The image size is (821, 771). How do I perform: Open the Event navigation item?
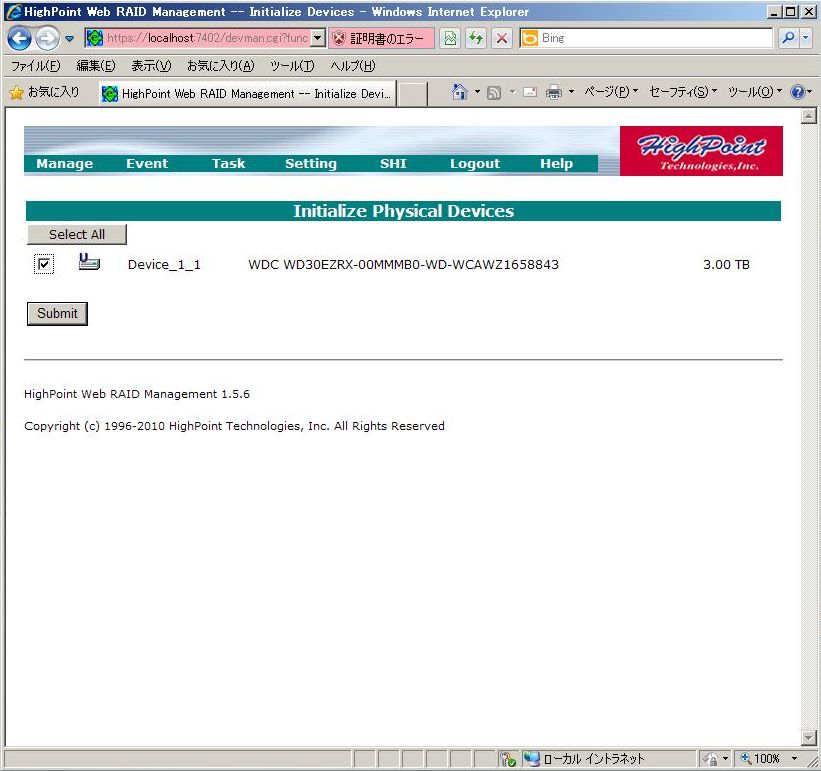(x=147, y=163)
